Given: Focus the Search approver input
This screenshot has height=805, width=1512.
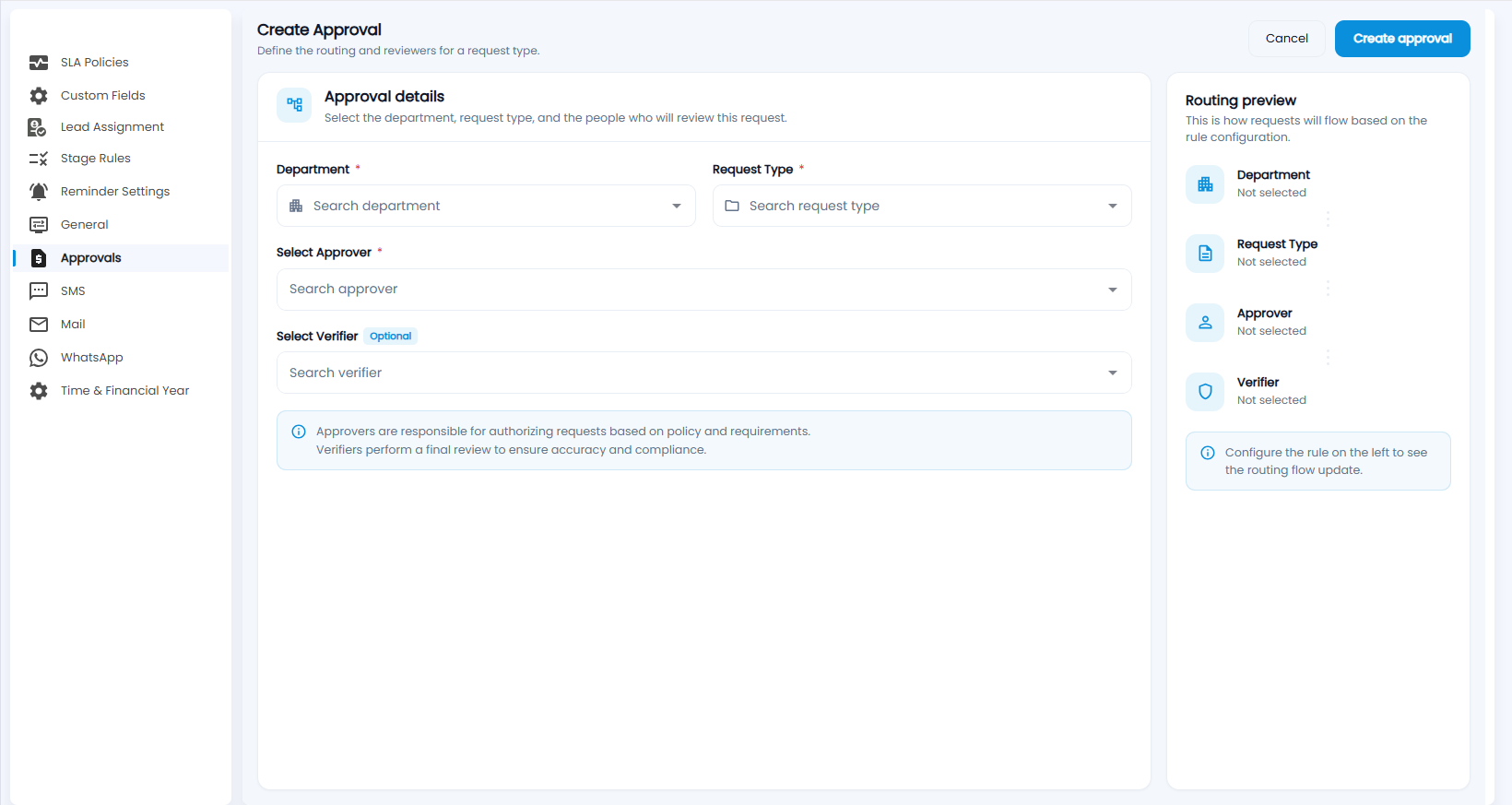Looking at the screenshot, I should pyautogui.click(x=704, y=290).
